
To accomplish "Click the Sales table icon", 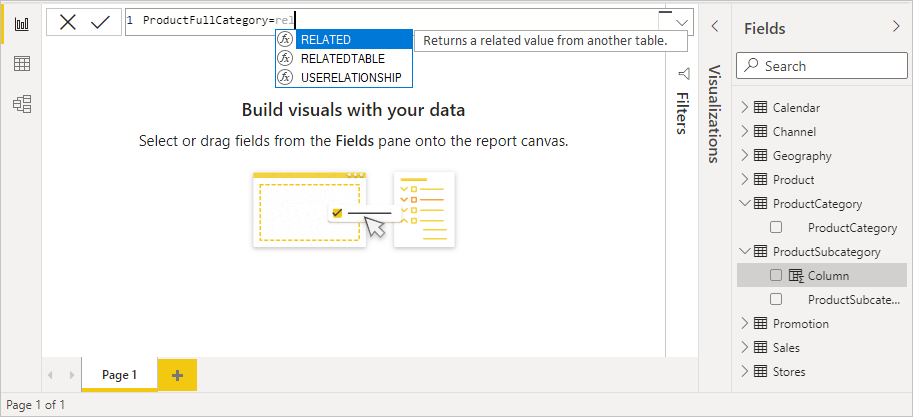I will pyautogui.click(x=760, y=348).
